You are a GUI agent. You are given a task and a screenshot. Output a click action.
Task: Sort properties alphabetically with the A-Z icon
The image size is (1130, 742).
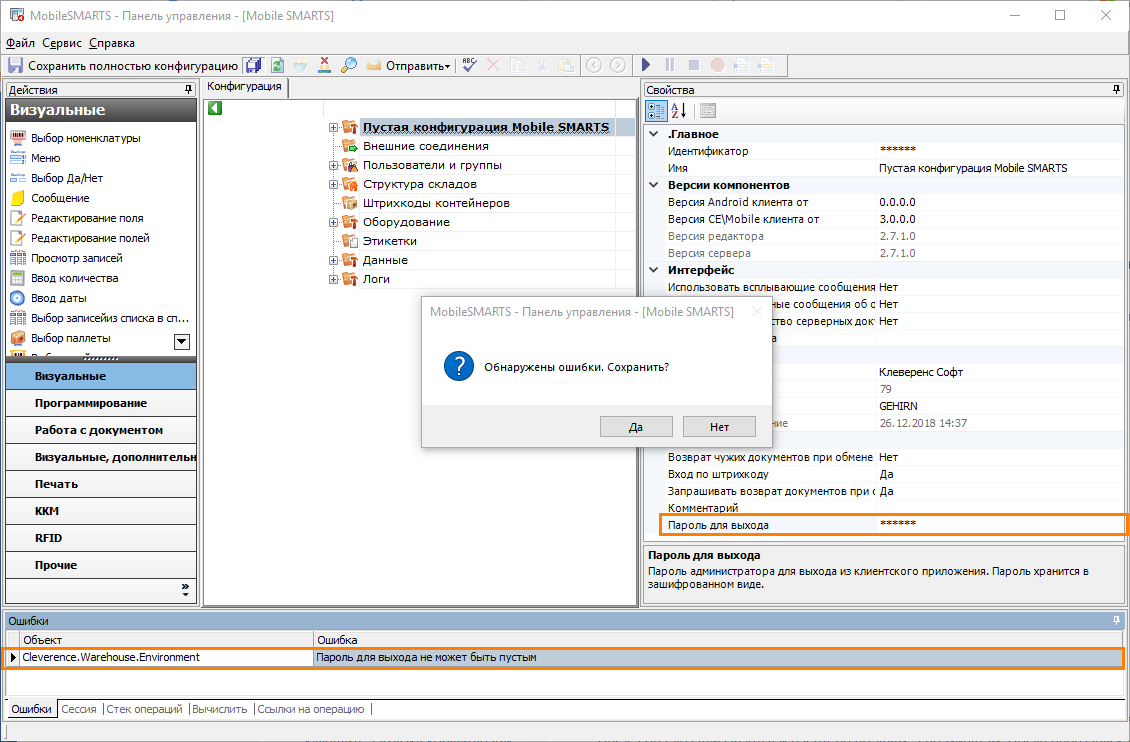point(679,111)
